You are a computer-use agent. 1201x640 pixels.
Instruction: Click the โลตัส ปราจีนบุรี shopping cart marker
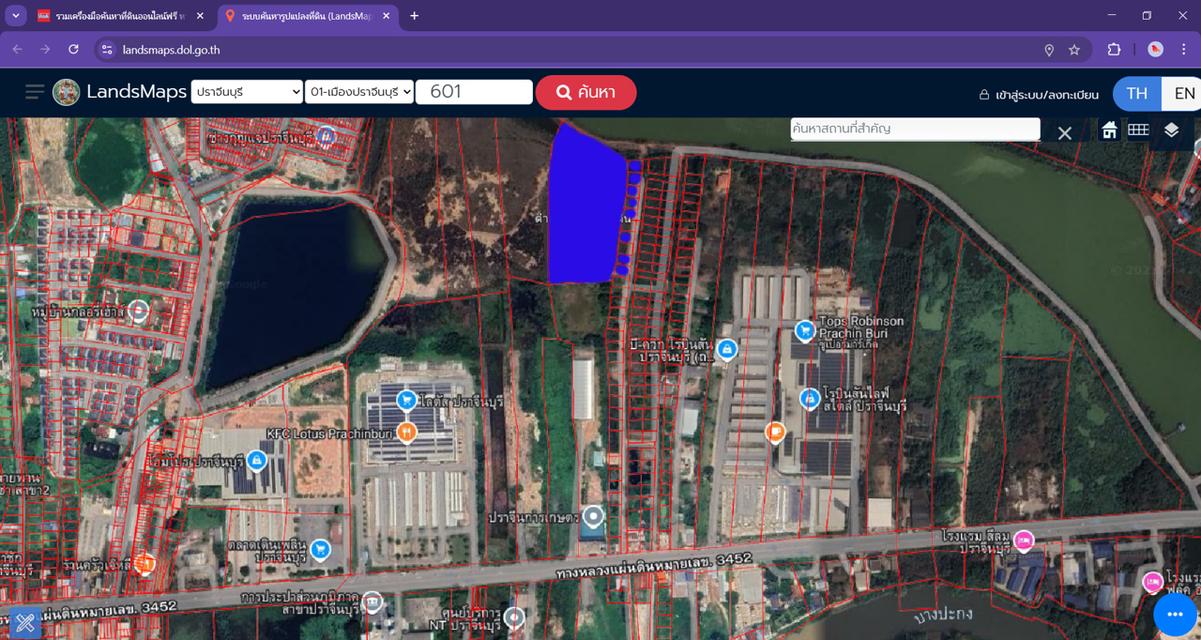tap(406, 400)
